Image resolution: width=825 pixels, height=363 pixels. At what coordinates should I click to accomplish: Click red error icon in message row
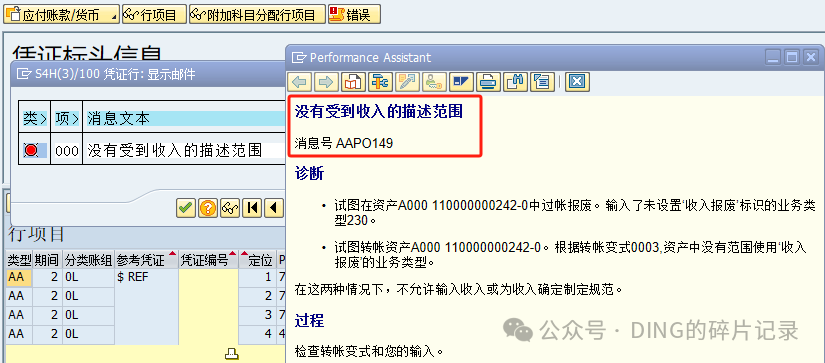coord(31,150)
